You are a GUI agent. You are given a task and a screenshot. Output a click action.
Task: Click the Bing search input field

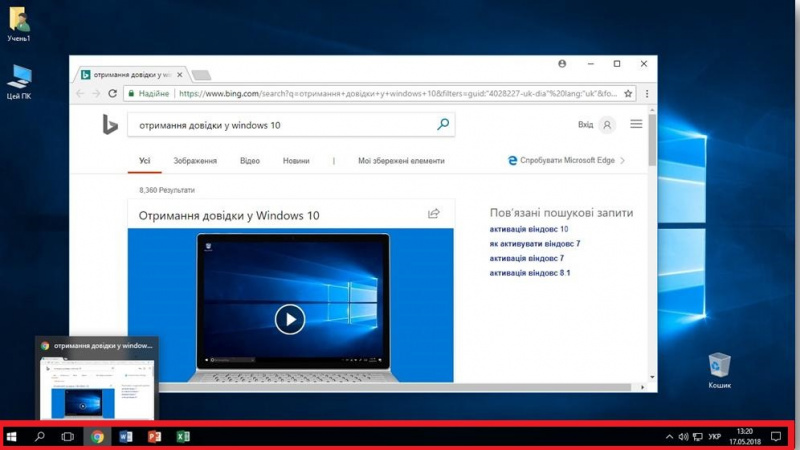click(285, 125)
